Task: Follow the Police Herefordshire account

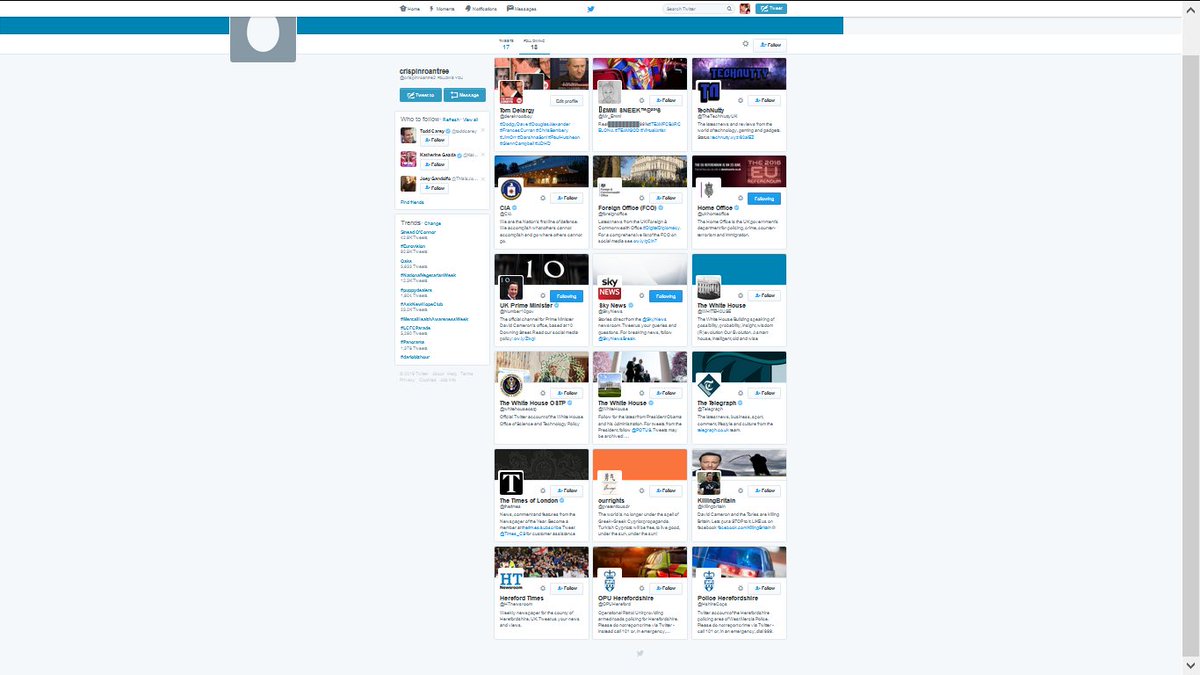Action: pos(766,589)
